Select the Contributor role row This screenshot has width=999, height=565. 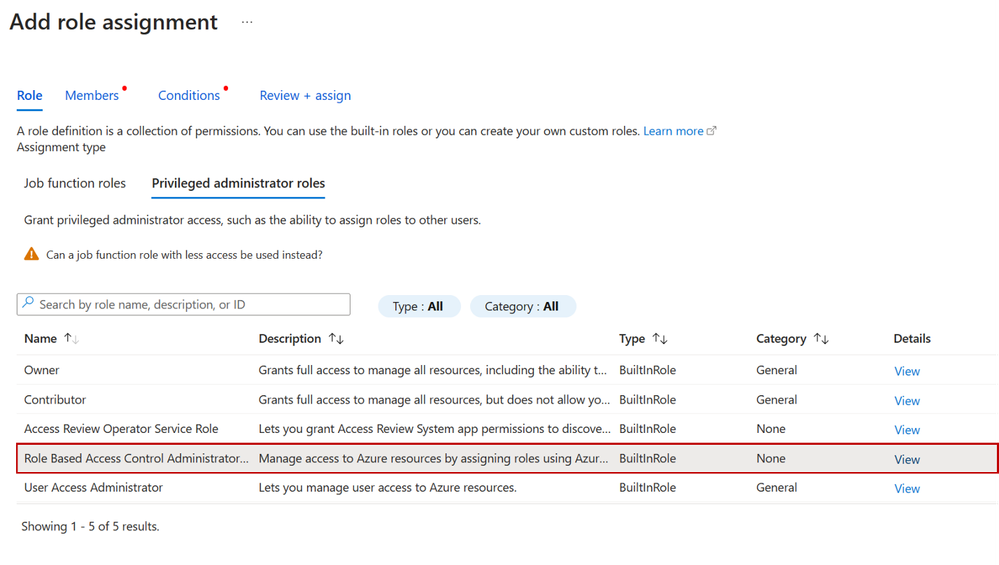pos(55,400)
